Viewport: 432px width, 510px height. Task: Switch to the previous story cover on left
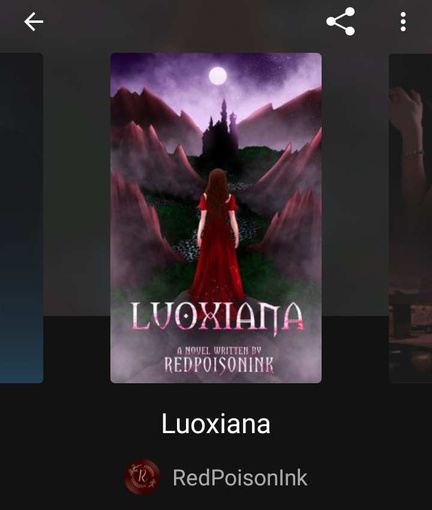(x=21, y=218)
